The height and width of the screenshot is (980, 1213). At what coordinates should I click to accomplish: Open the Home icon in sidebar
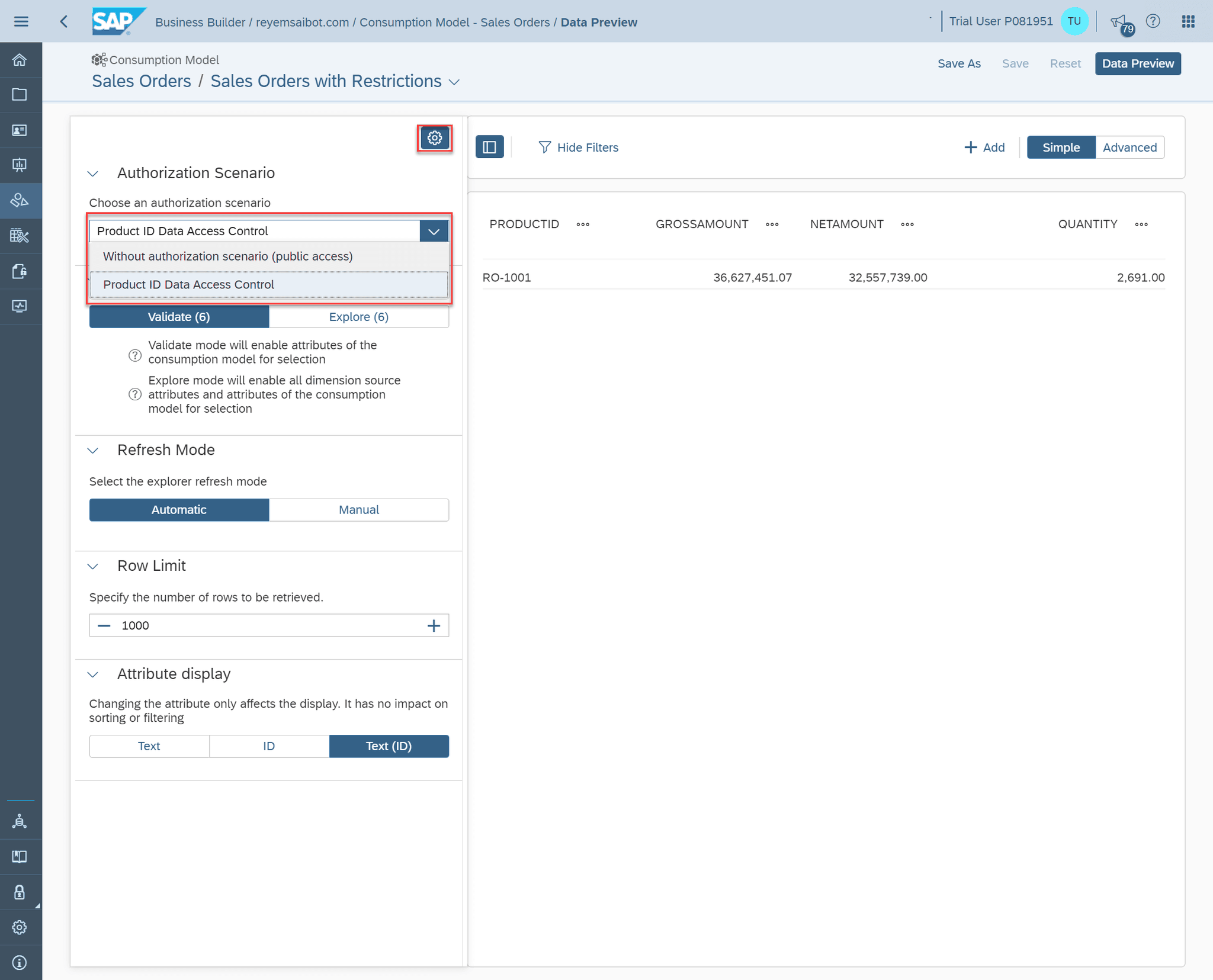tap(21, 59)
